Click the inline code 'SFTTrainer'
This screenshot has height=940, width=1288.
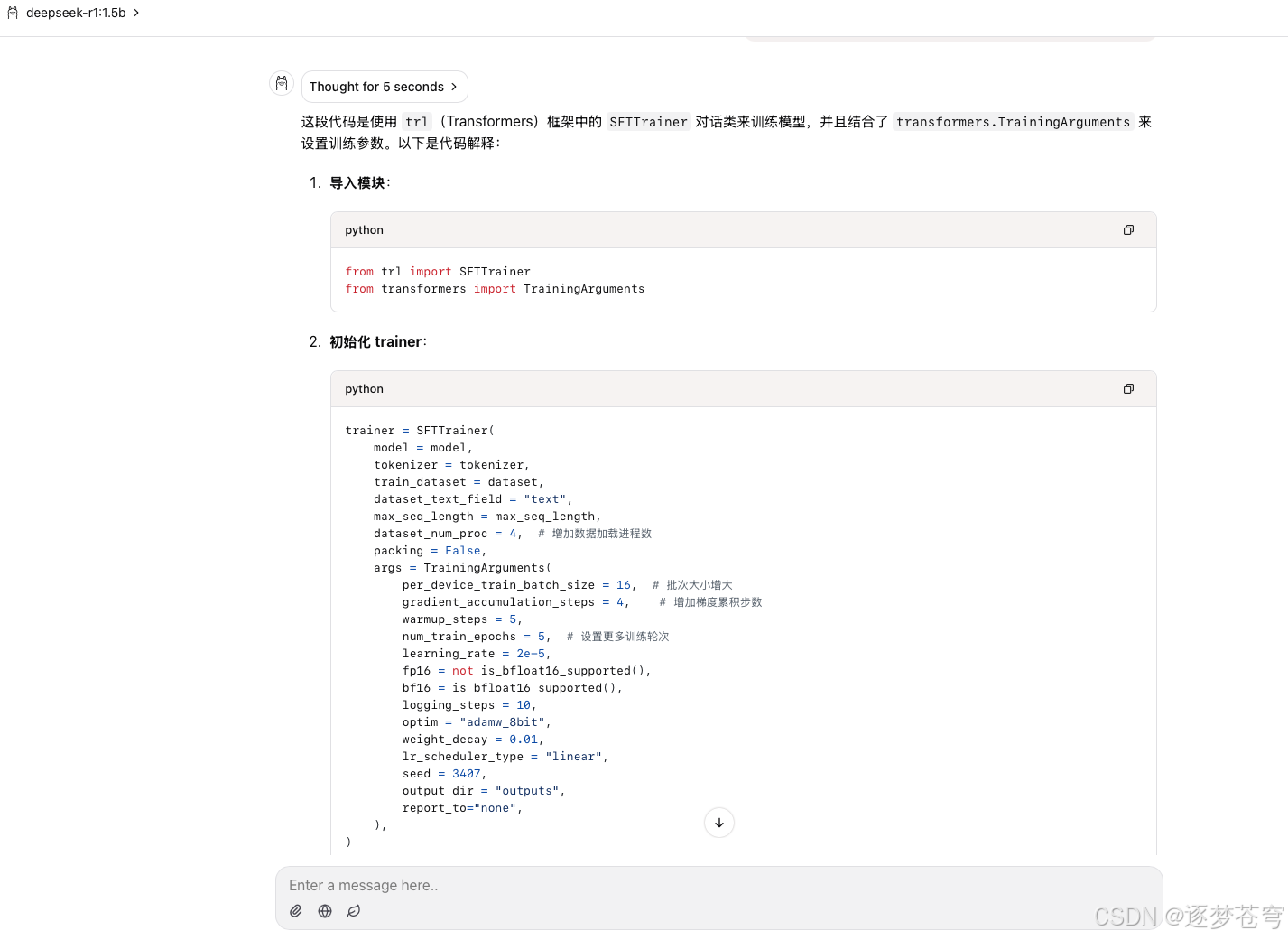click(648, 122)
